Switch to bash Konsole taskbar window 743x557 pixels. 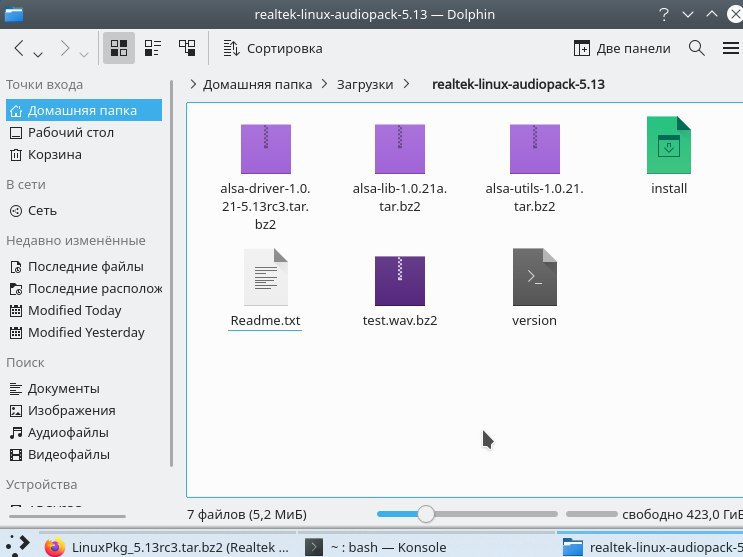pos(426,547)
